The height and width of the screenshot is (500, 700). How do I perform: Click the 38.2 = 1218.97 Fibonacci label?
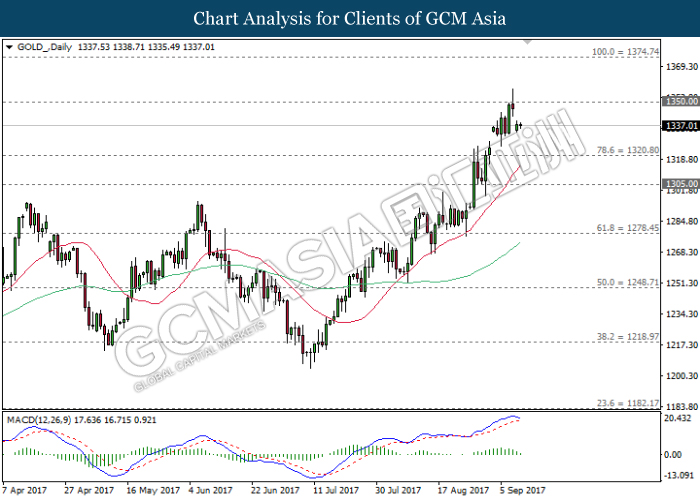coord(624,337)
